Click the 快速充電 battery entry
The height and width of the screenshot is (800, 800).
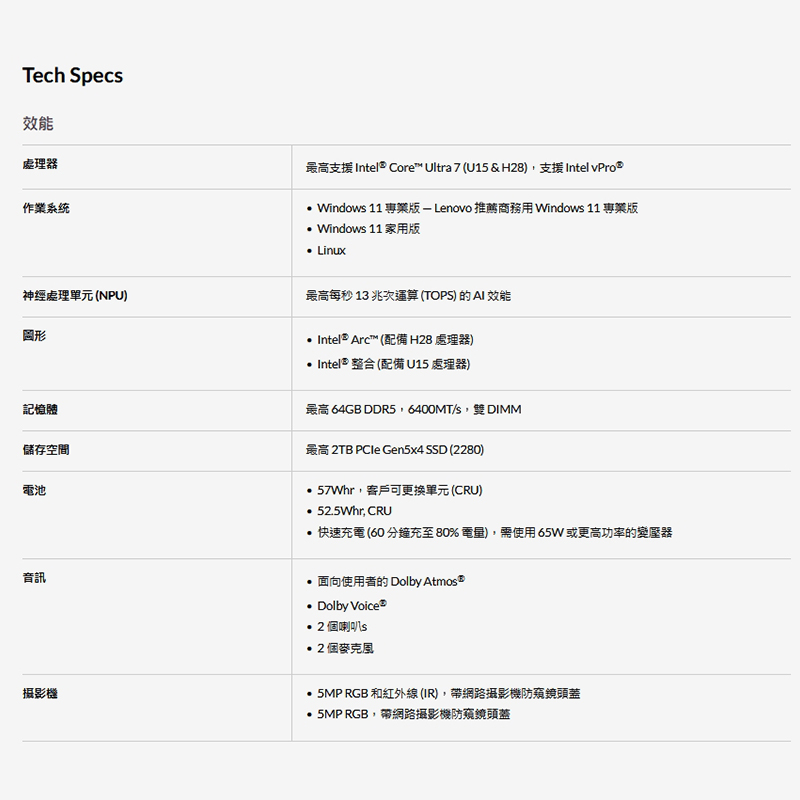(x=494, y=532)
